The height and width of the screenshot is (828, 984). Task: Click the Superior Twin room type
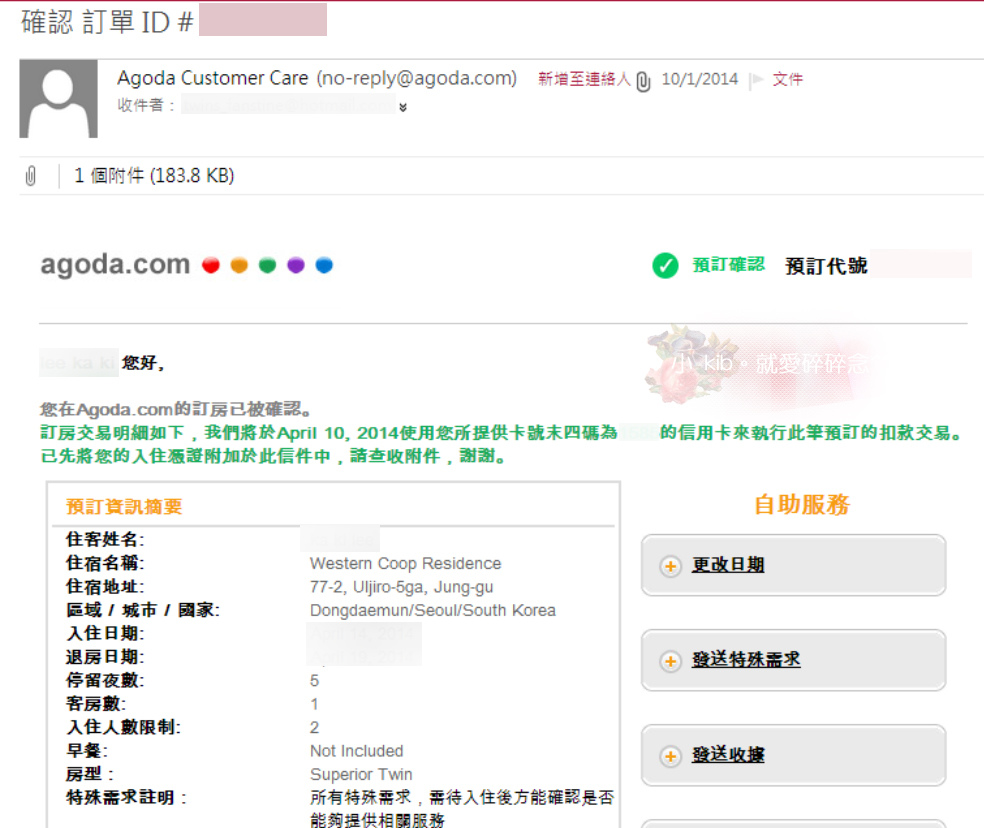pyautogui.click(x=361, y=775)
